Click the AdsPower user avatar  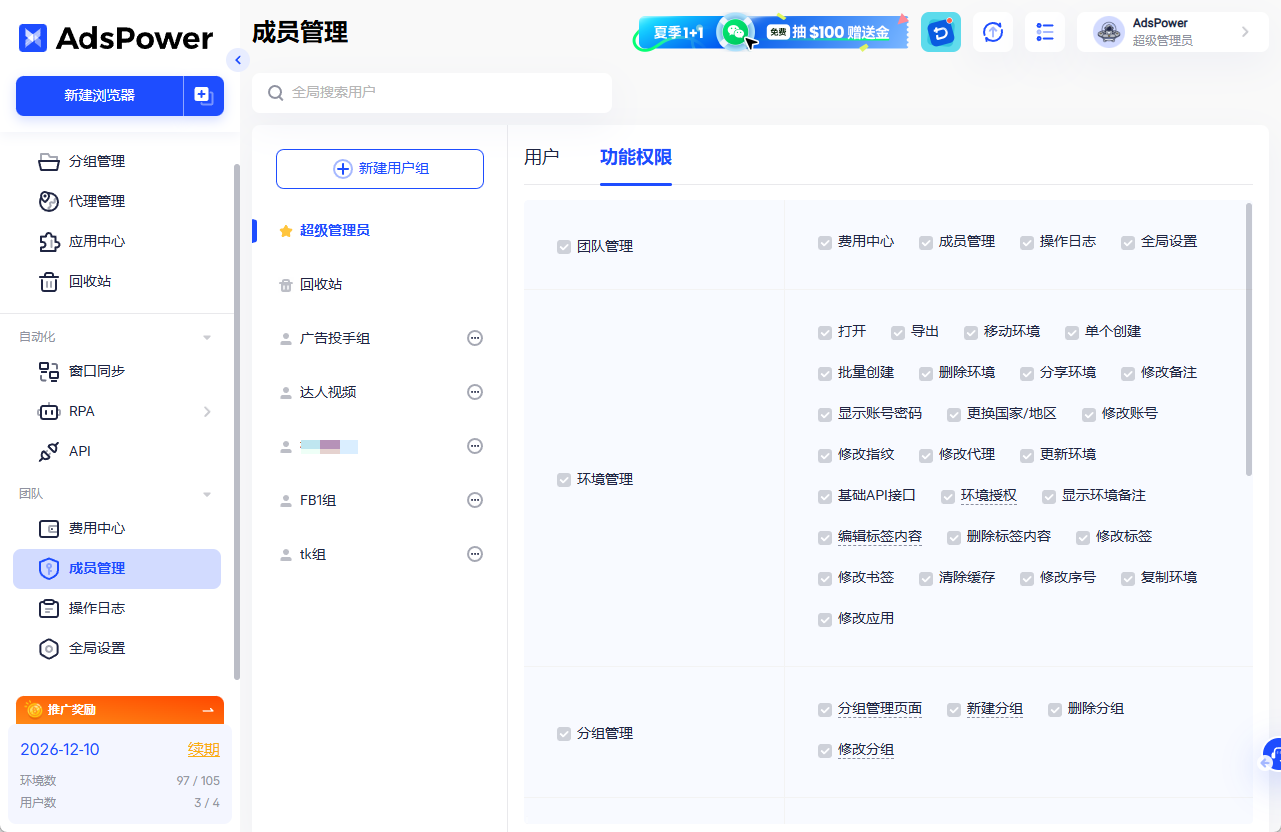coord(1109,32)
